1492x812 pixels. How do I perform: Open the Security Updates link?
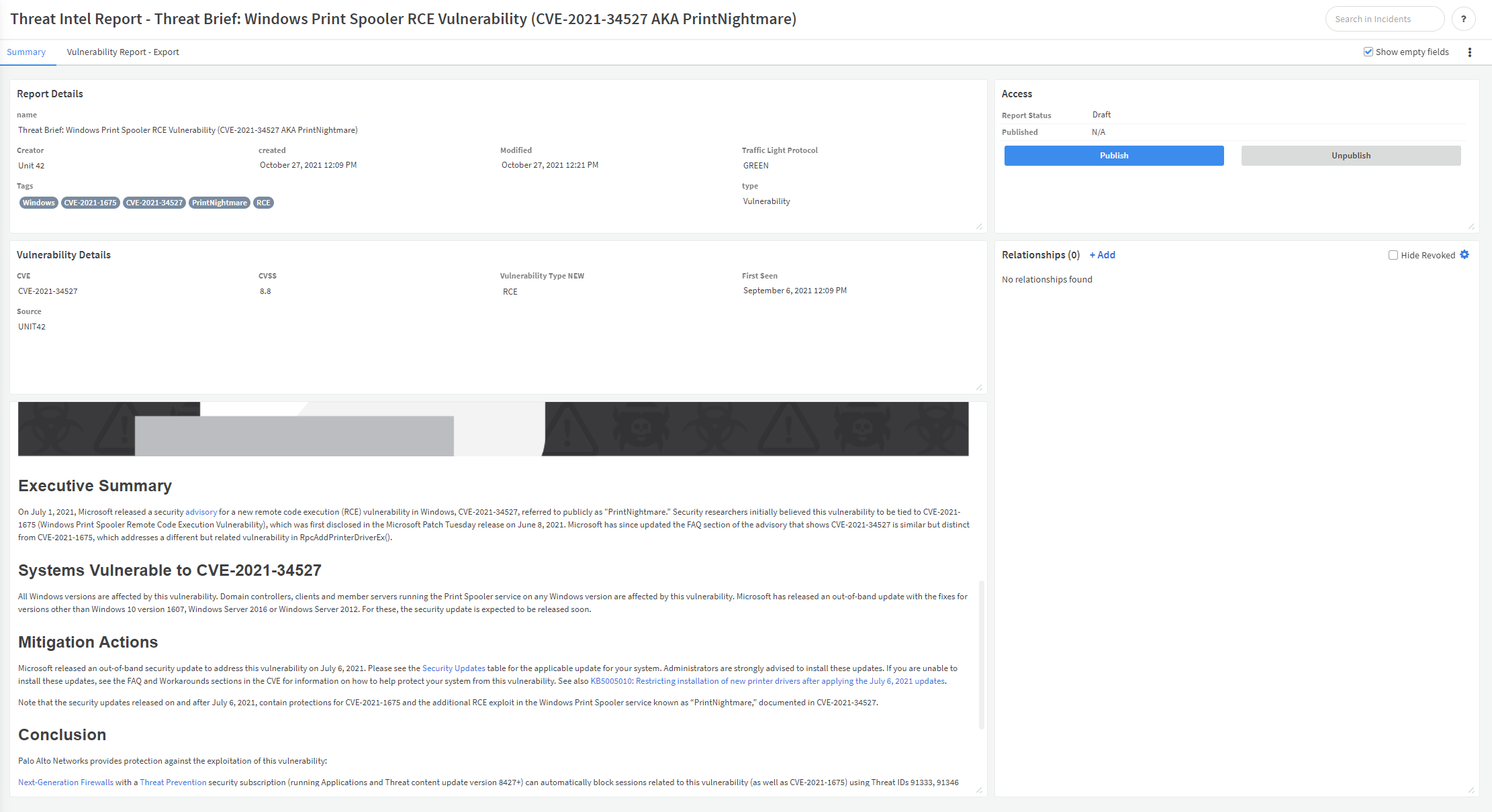click(x=453, y=668)
